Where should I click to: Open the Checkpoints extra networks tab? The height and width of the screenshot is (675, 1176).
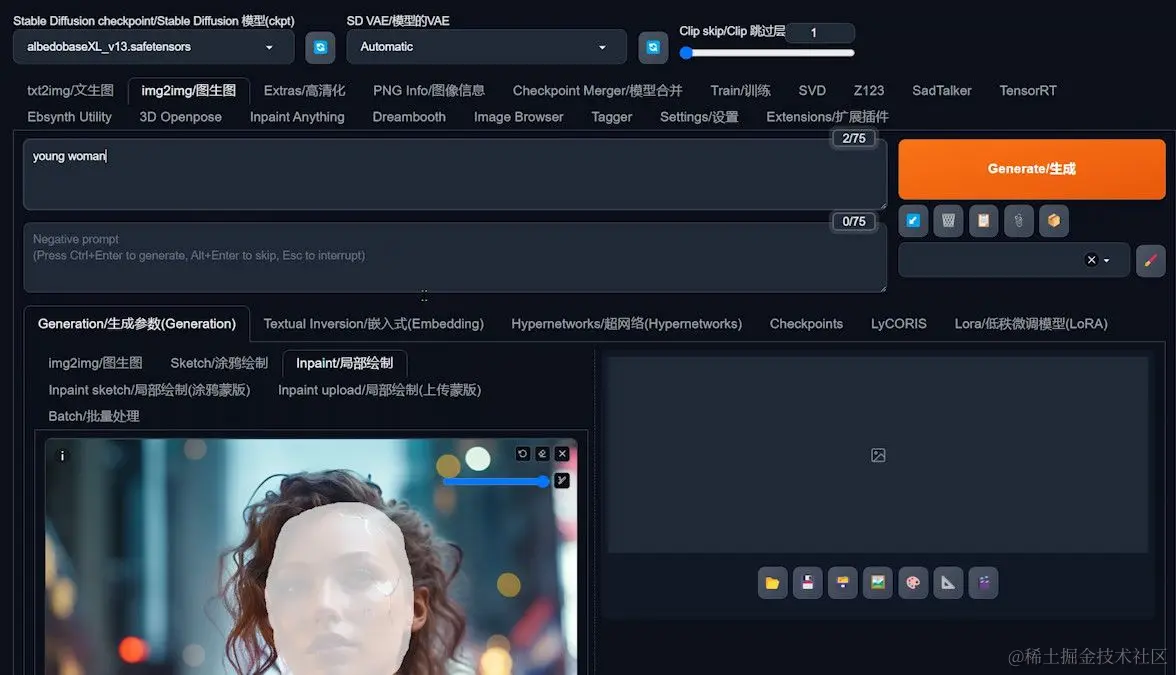pyautogui.click(x=806, y=324)
